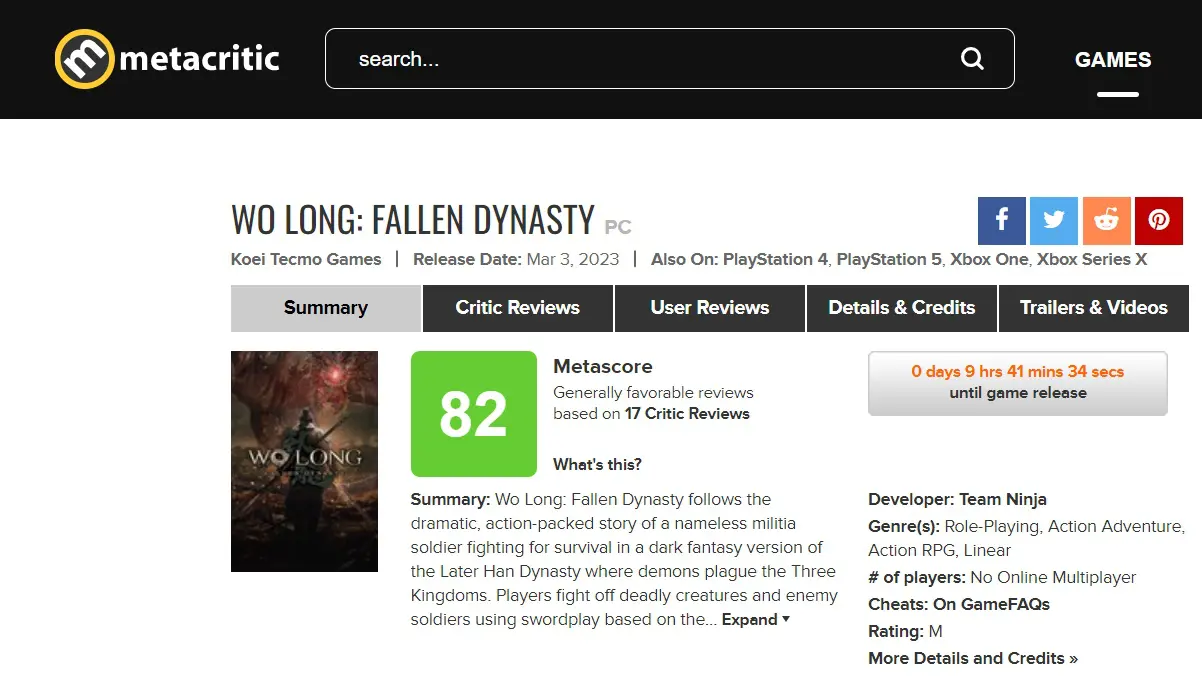This screenshot has height=676, width=1202.
Task: Click the Wo Long cover art thumbnail
Action: 304,461
